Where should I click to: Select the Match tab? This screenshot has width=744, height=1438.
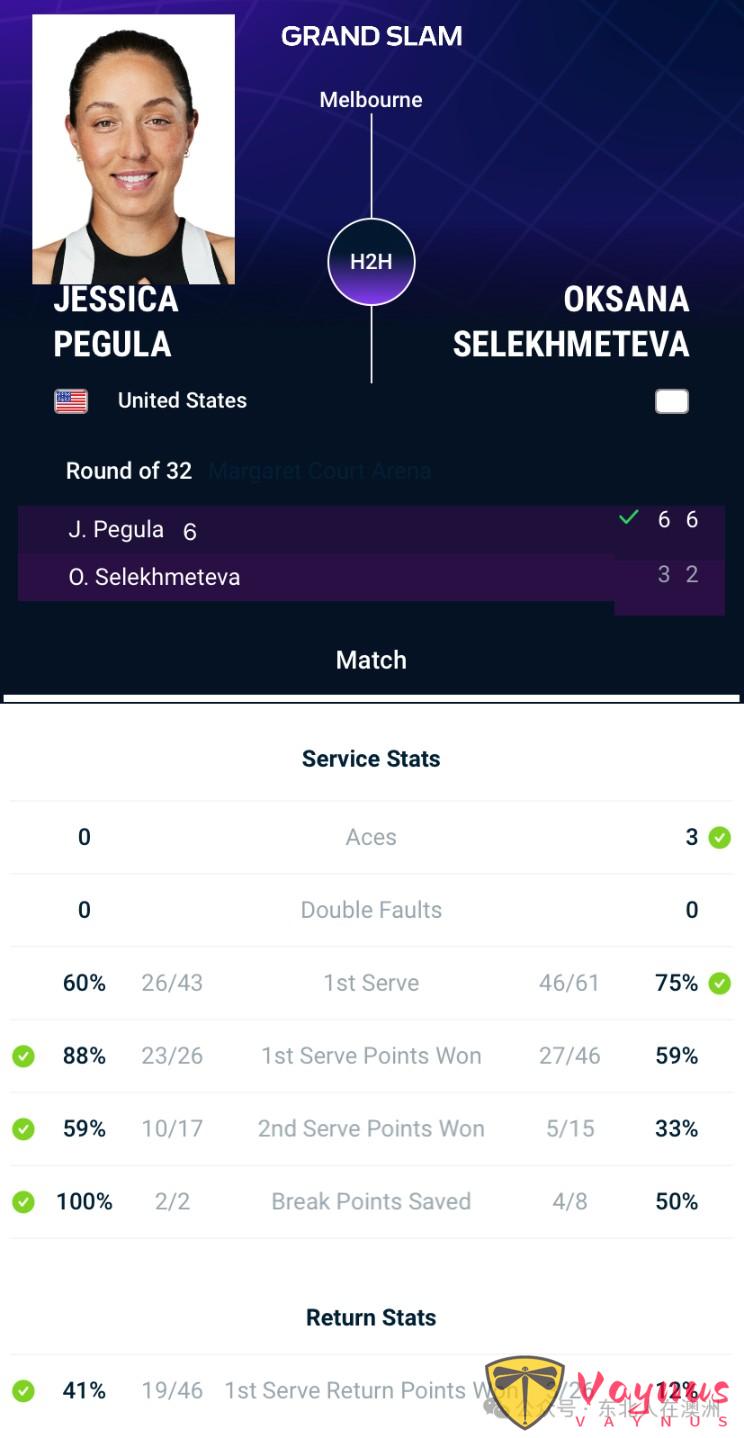pos(371,660)
